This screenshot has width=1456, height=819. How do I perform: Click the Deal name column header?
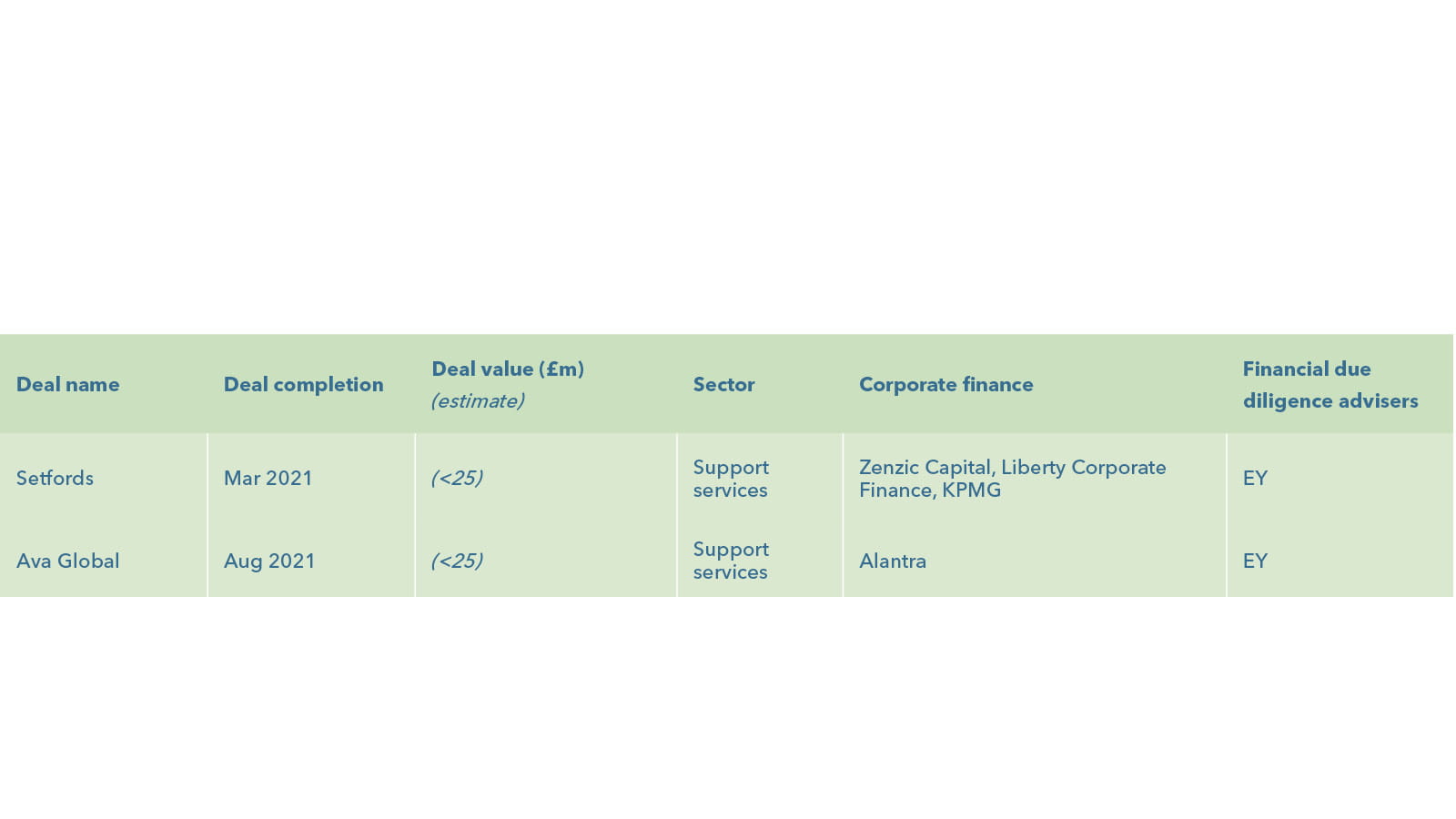[x=67, y=385]
